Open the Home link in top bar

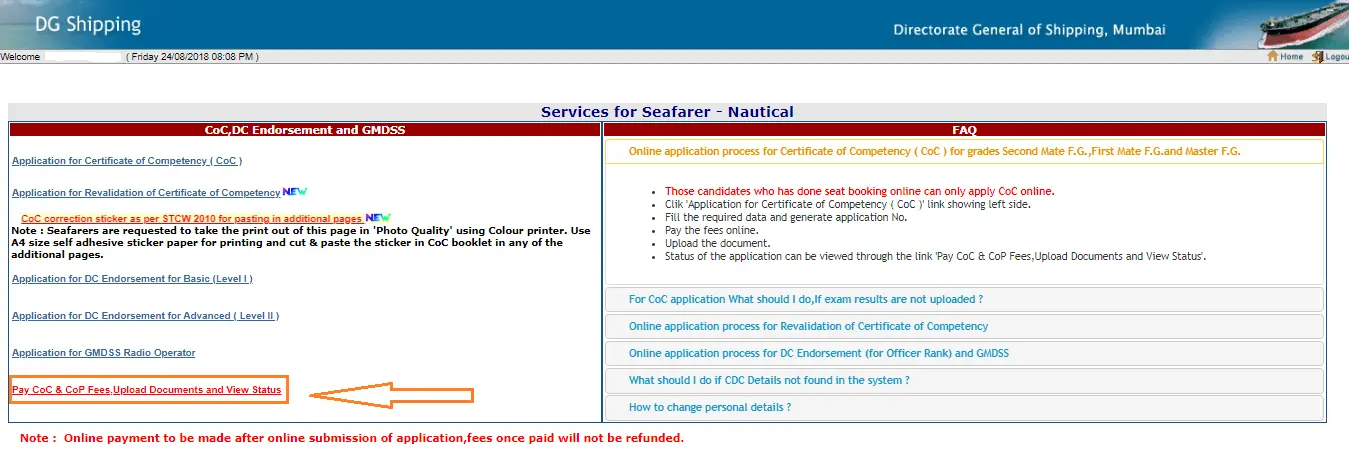(1291, 57)
